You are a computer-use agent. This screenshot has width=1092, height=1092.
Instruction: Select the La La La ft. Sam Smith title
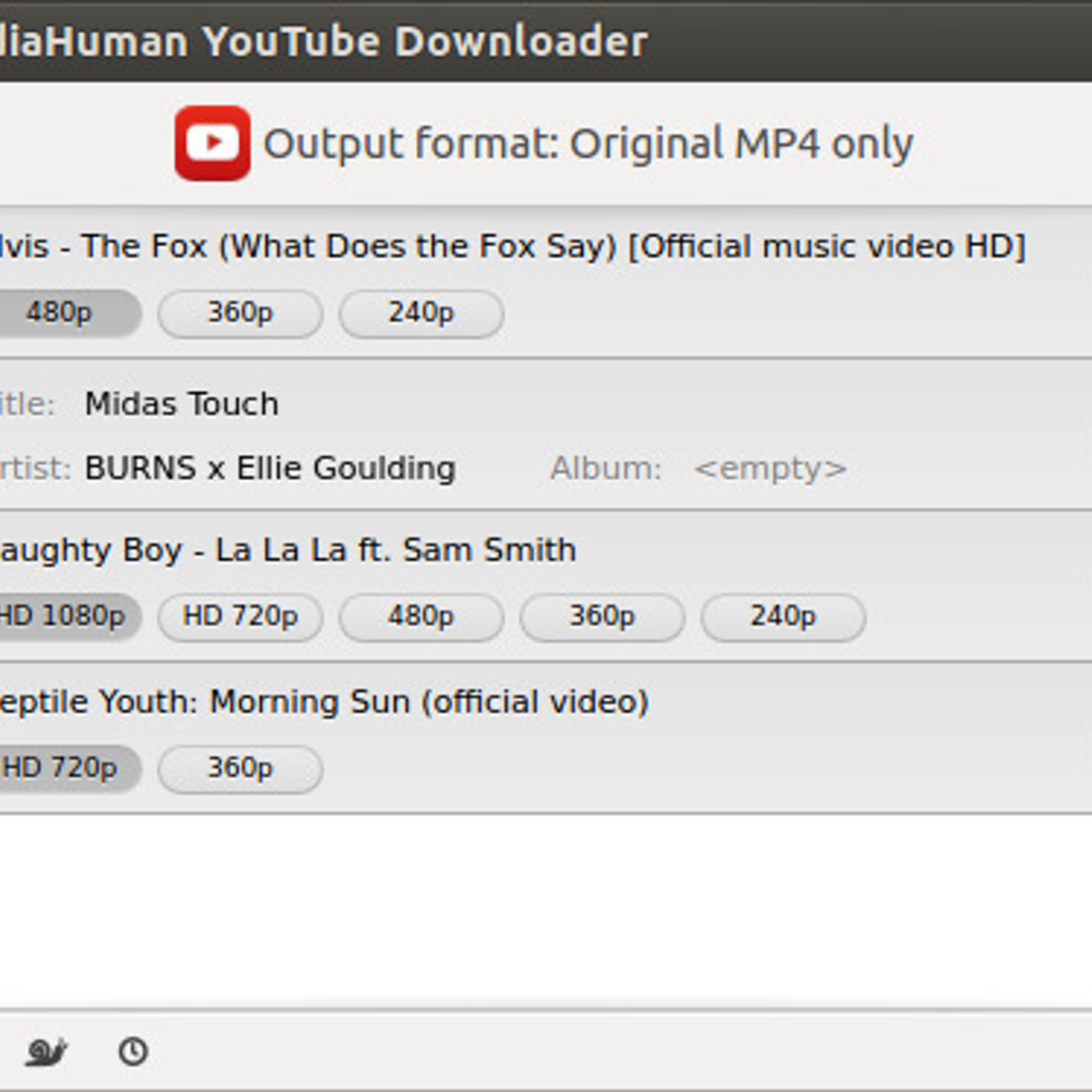click(287, 550)
